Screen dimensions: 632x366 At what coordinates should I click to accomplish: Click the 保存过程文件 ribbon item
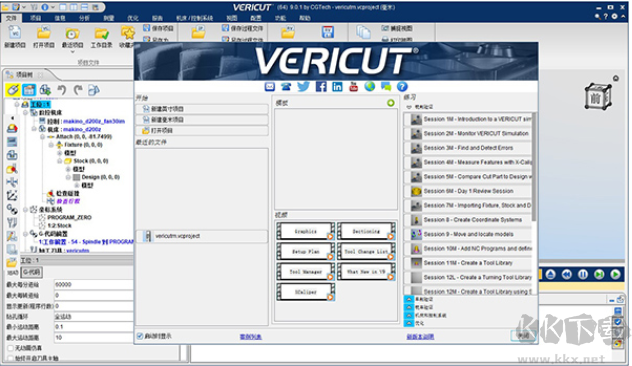tap(243, 28)
